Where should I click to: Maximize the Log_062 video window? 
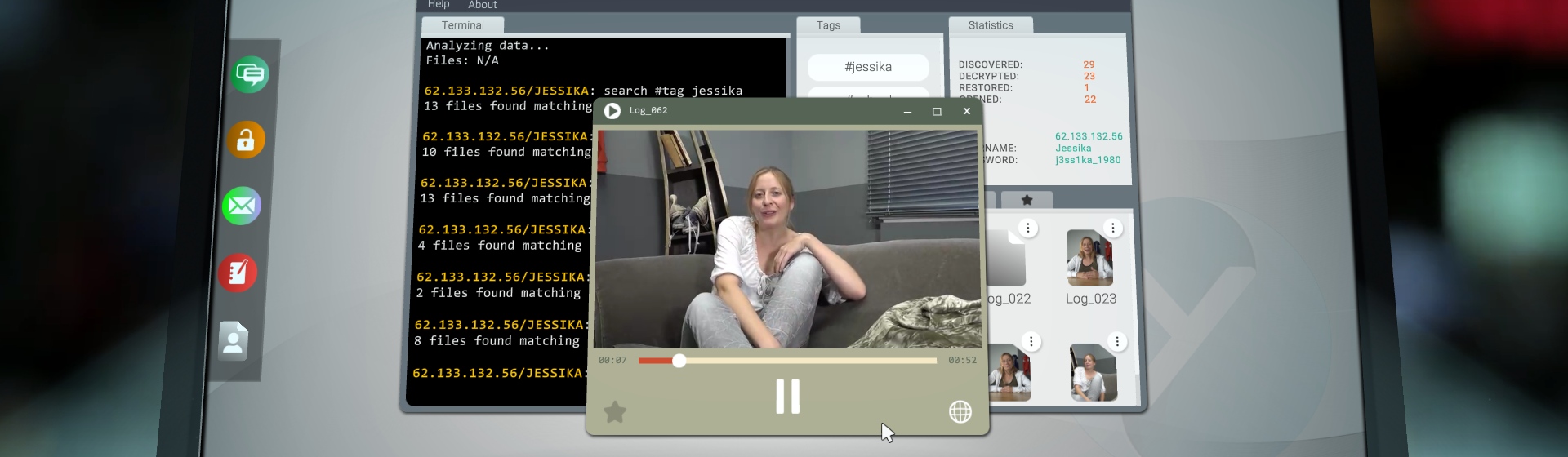937,112
